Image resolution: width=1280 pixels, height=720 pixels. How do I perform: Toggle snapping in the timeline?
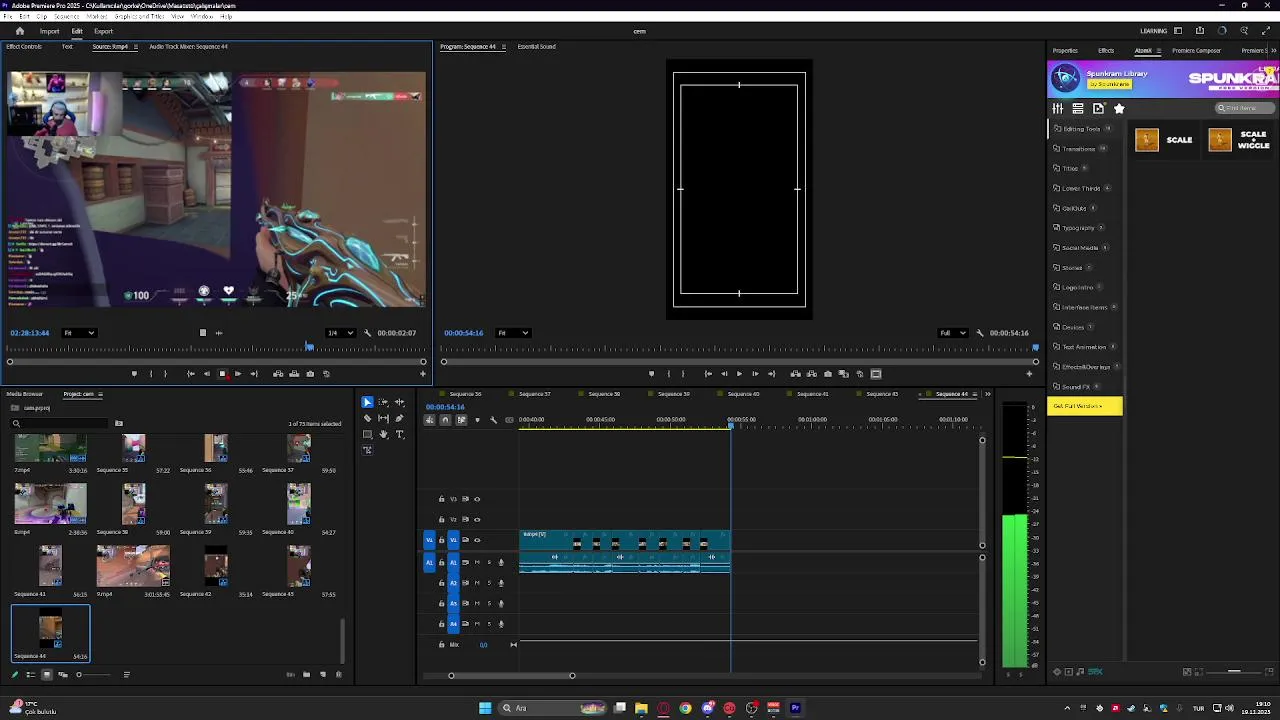pos(445,420)
